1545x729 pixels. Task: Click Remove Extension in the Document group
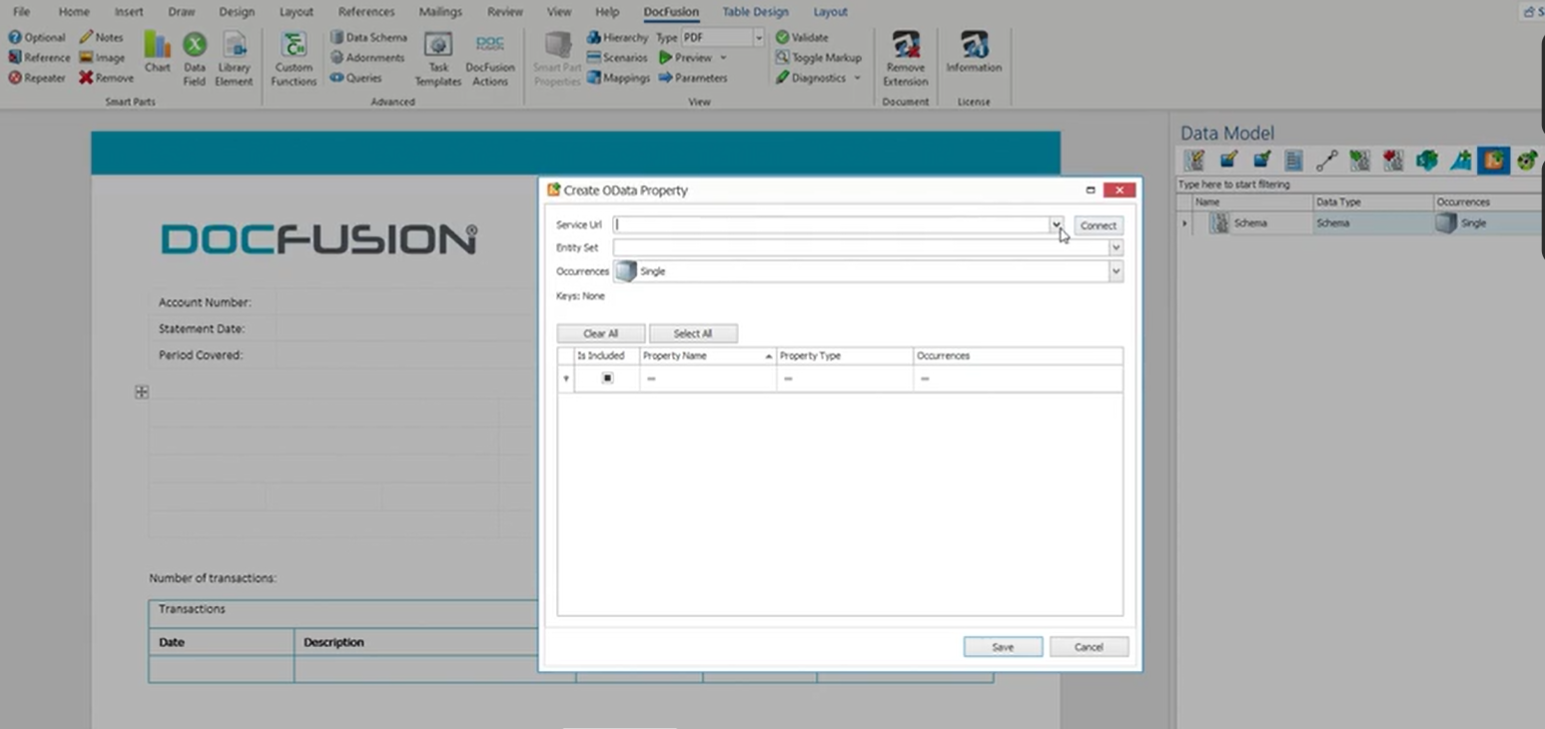click(905, 57)
